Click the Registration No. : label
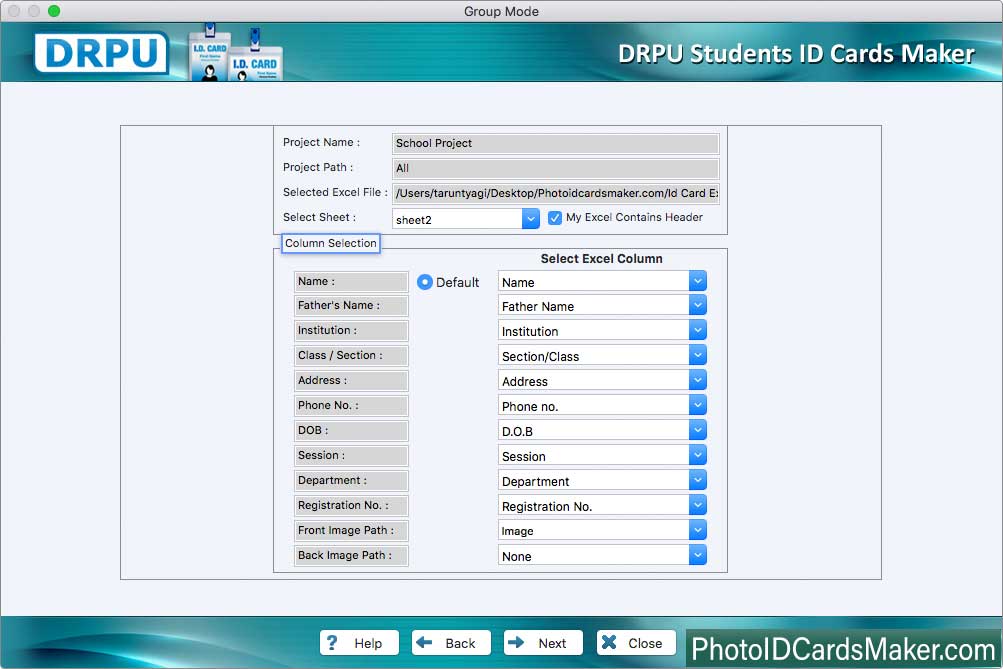Image resolution: width=1003 pixels, height=669 pixels. tap(351, 505)
